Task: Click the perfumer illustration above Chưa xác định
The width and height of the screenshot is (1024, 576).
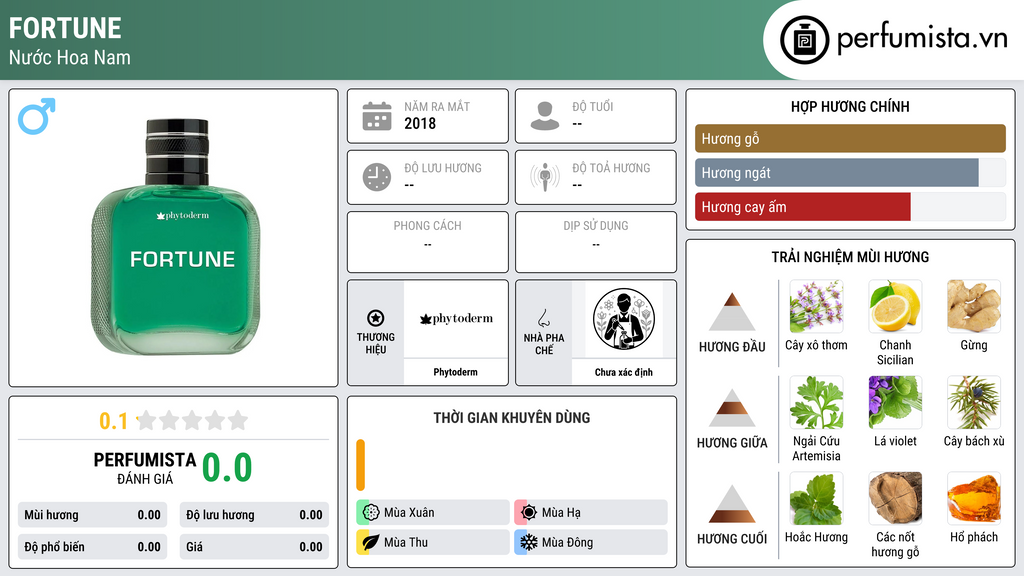Action: point(624,319)
